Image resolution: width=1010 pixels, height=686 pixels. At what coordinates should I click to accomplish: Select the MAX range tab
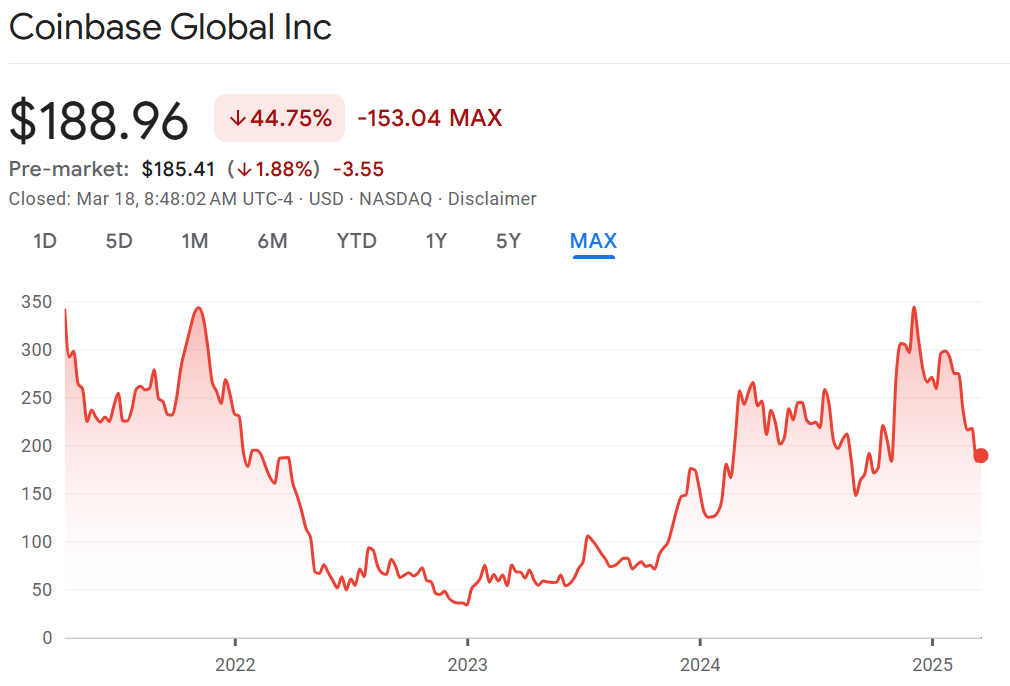click(x=593, y=241)
